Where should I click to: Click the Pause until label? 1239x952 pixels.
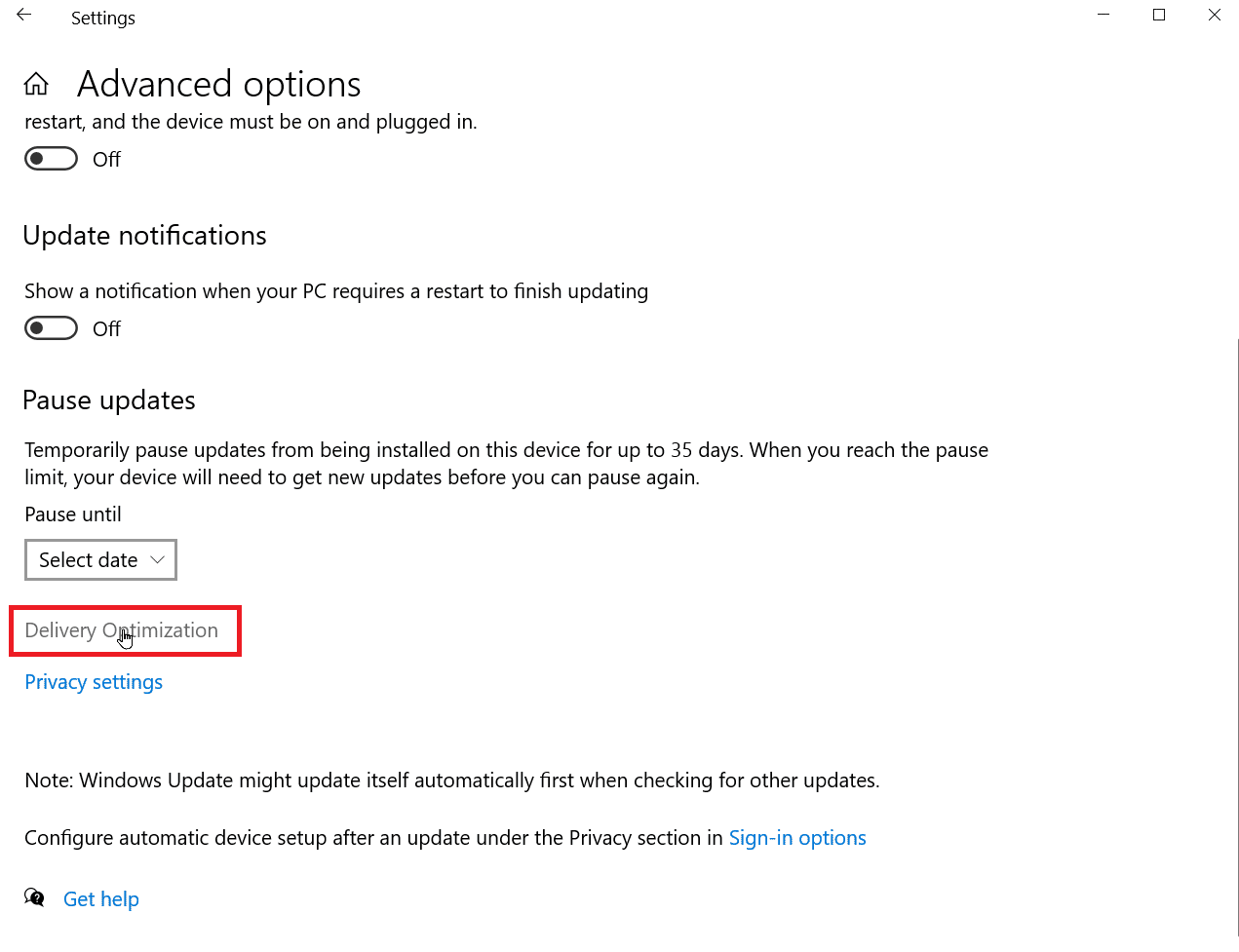[73, 514]
